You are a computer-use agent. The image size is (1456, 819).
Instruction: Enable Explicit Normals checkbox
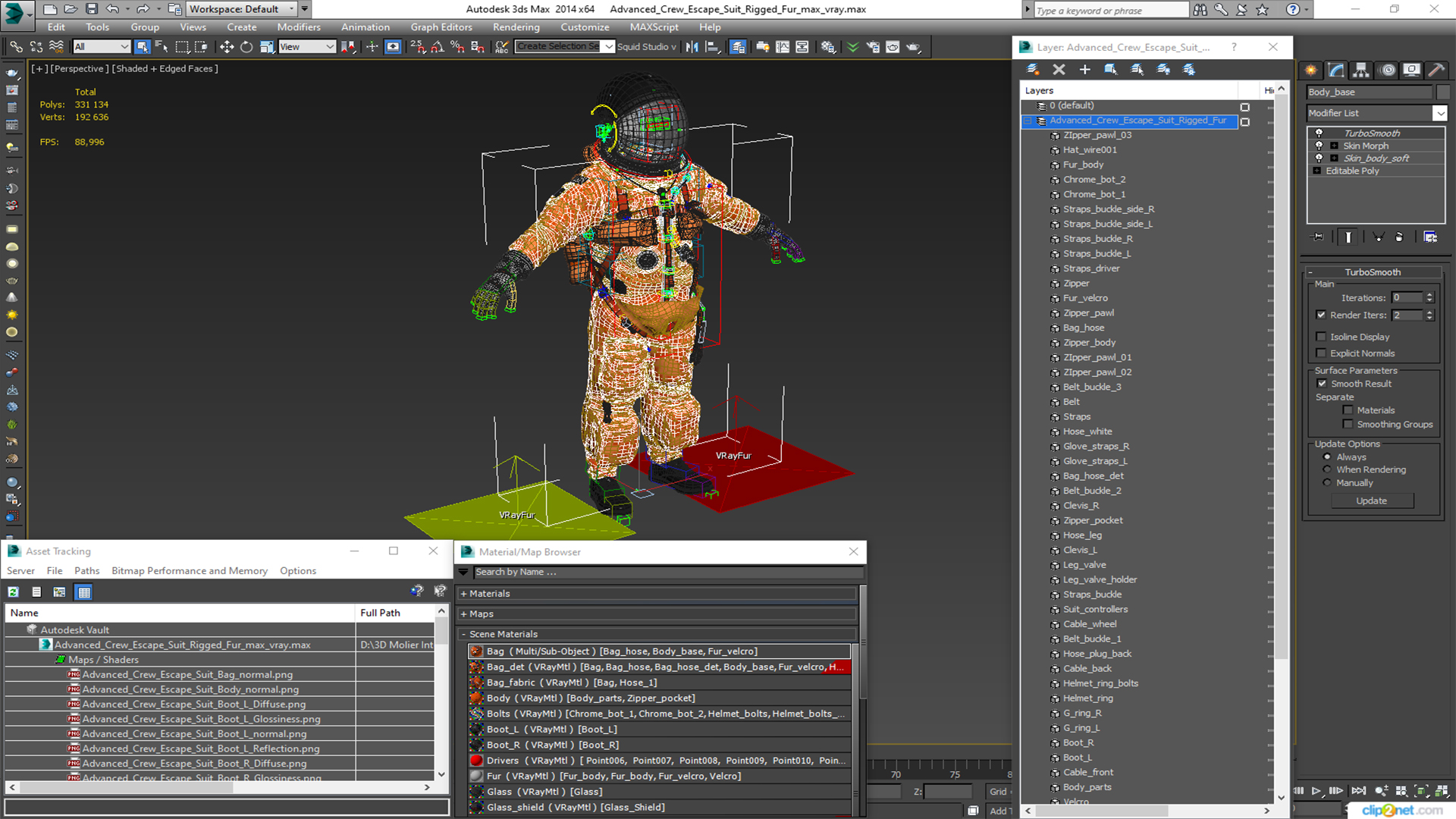[1321, 353]
